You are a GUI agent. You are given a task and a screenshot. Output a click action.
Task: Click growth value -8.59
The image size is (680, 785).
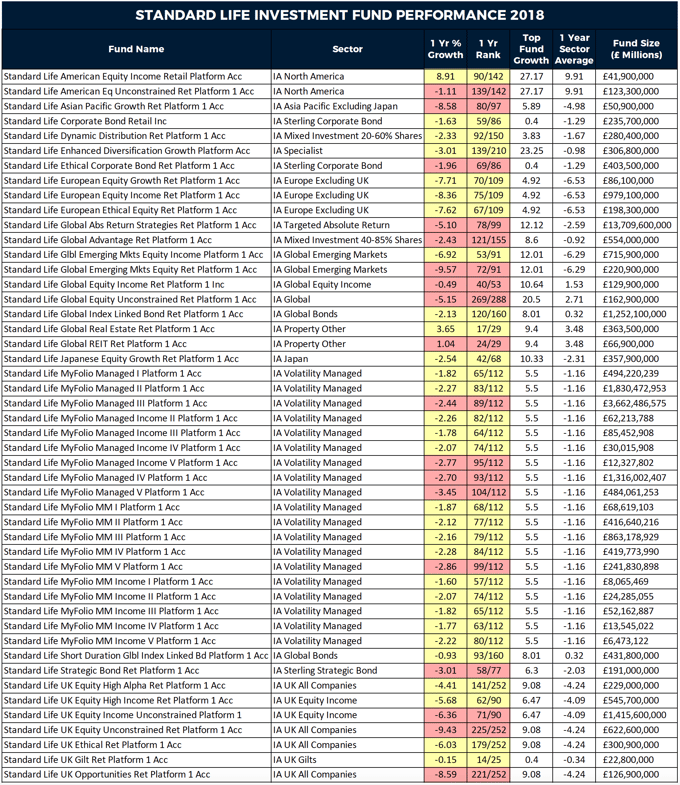point(445,774)
